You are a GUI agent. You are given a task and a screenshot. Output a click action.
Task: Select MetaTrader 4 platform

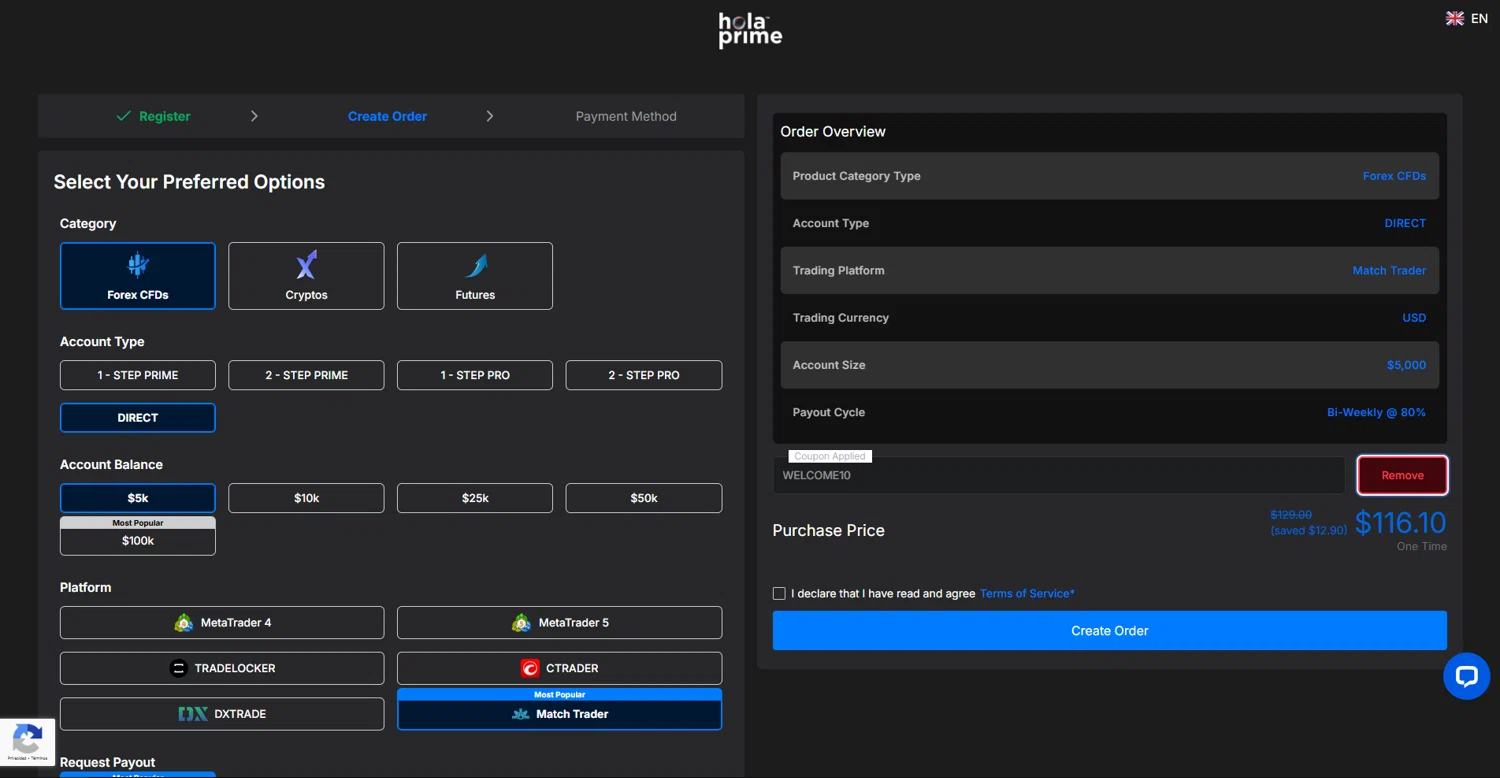[x=222, y=623]
